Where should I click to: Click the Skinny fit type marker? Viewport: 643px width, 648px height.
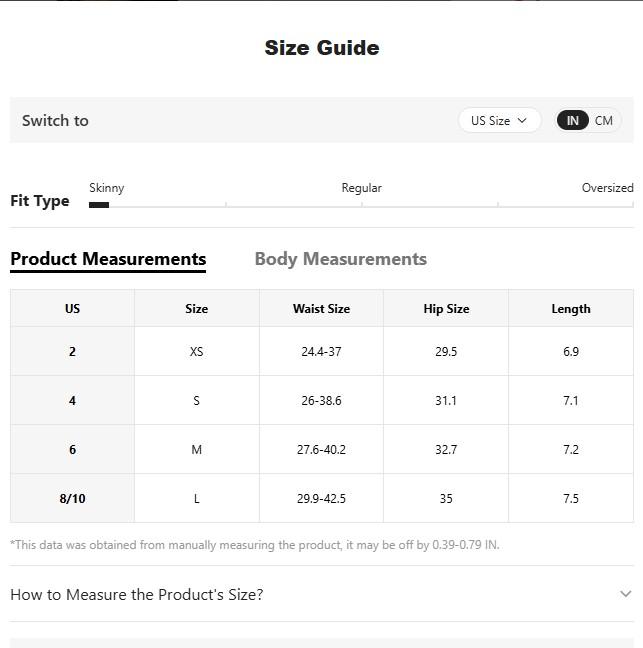click(99, 204)
